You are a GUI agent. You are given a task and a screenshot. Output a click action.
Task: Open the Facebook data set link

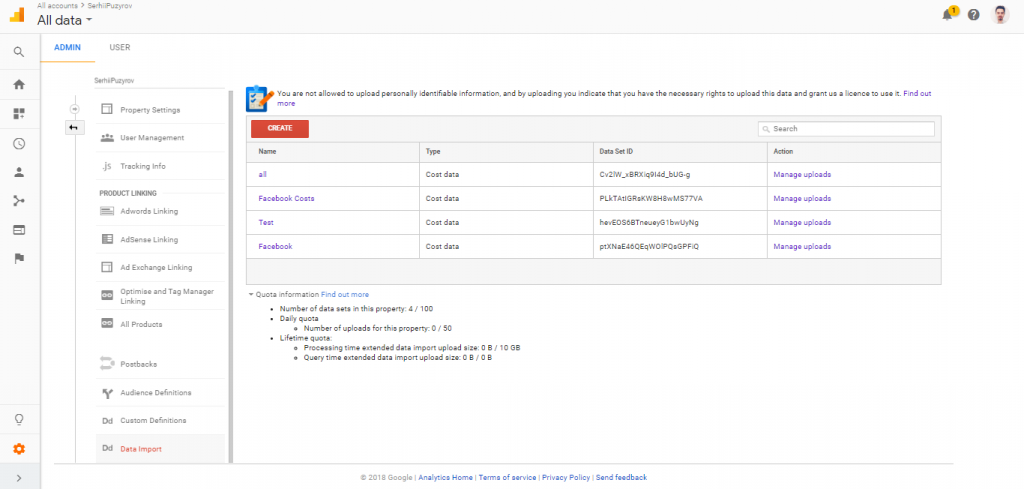point(275,247)
